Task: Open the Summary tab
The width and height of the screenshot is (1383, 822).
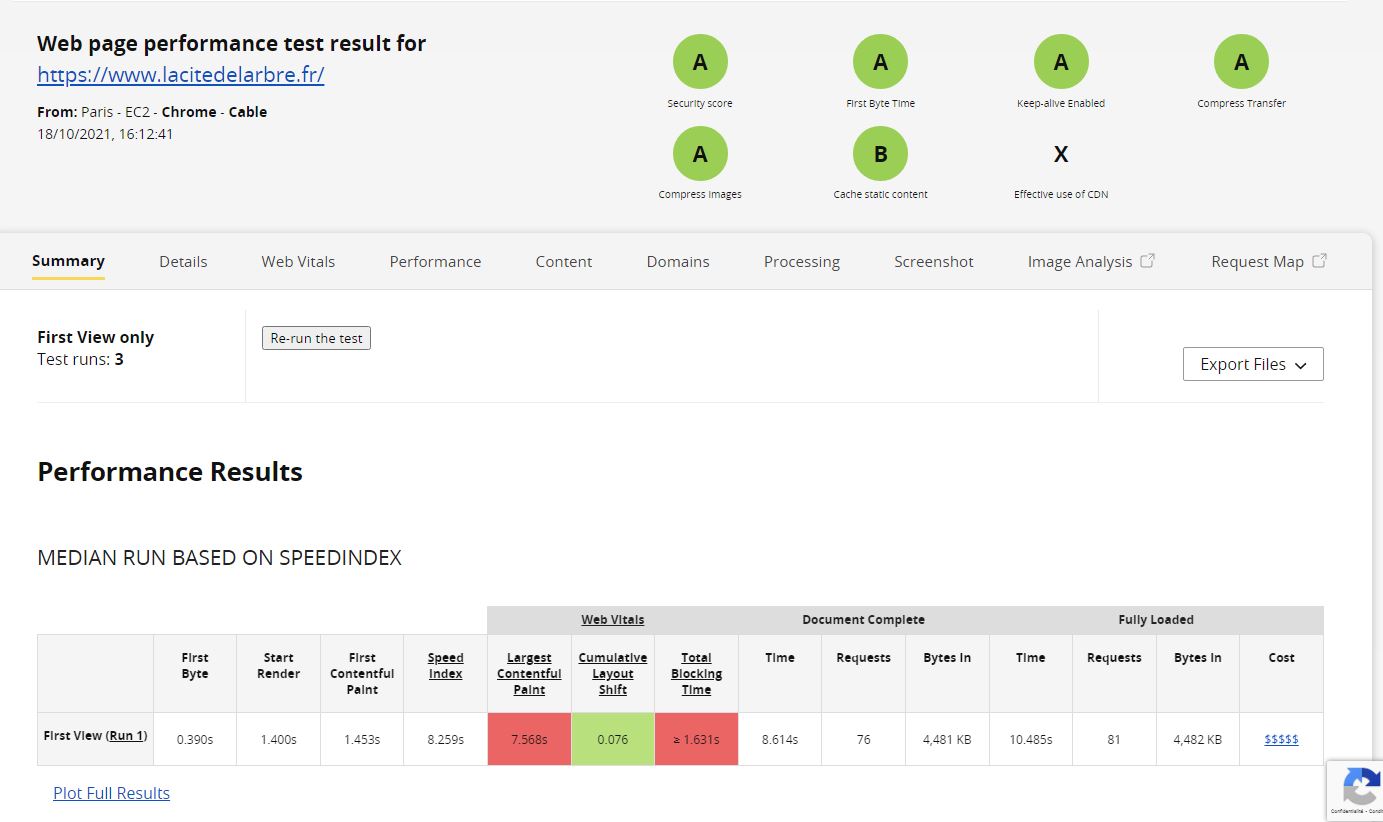Action: 68,261
